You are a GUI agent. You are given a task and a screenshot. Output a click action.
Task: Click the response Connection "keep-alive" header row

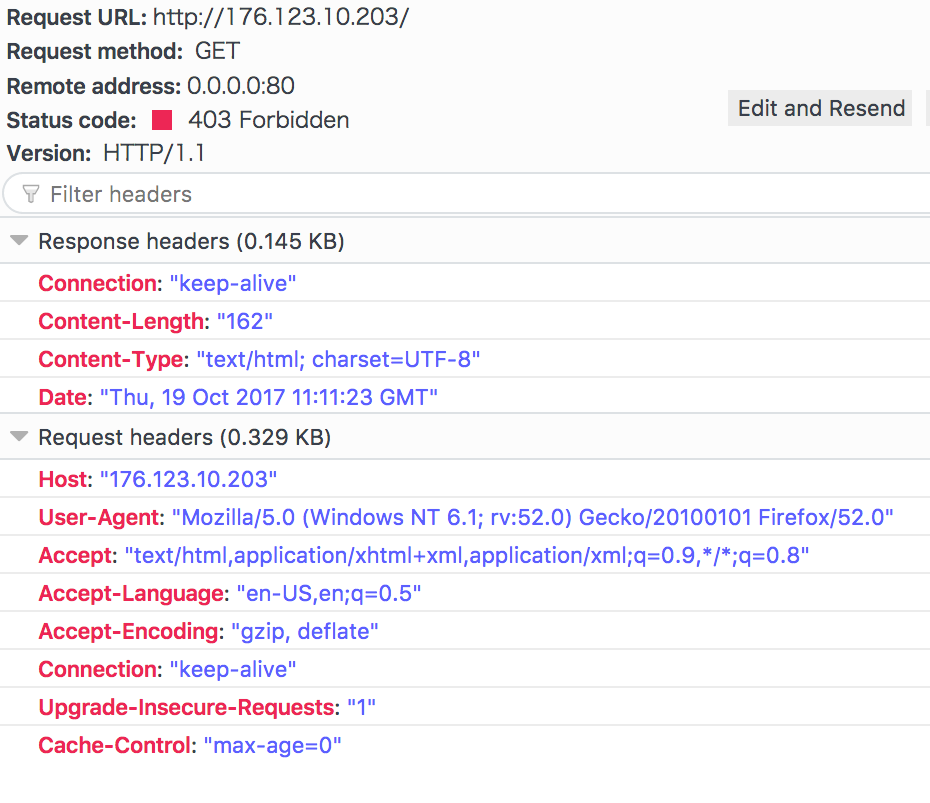(x=465, y=283)
